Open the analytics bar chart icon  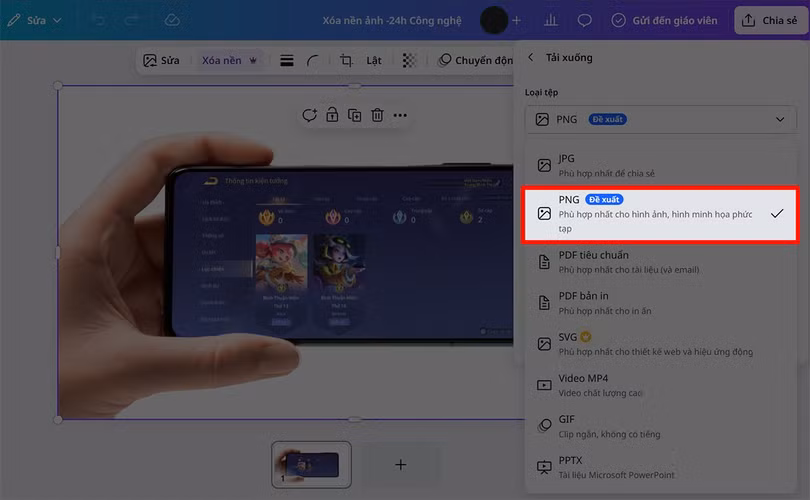pyautogui.click(x=551, y=20)
